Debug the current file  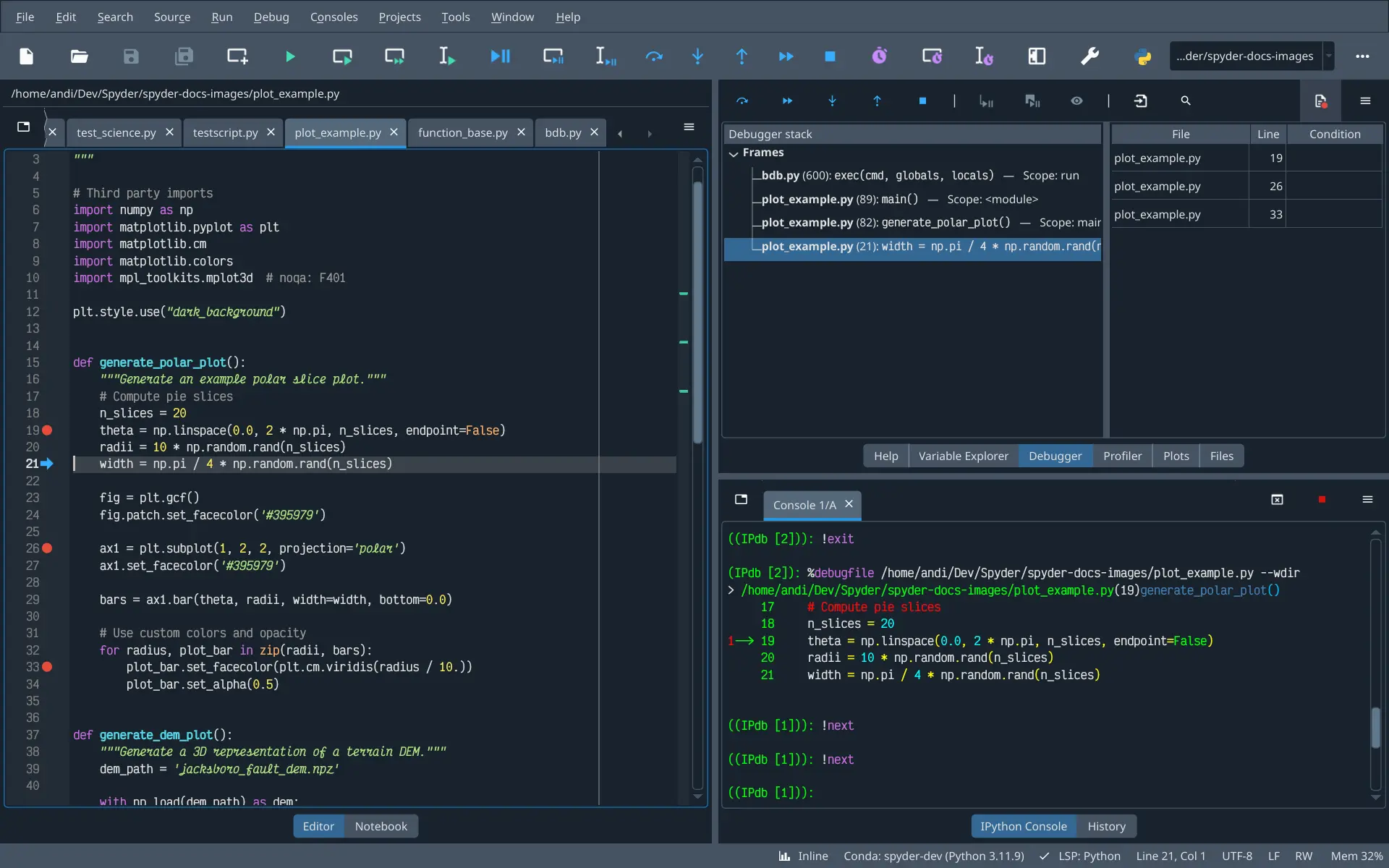(499, 56)
